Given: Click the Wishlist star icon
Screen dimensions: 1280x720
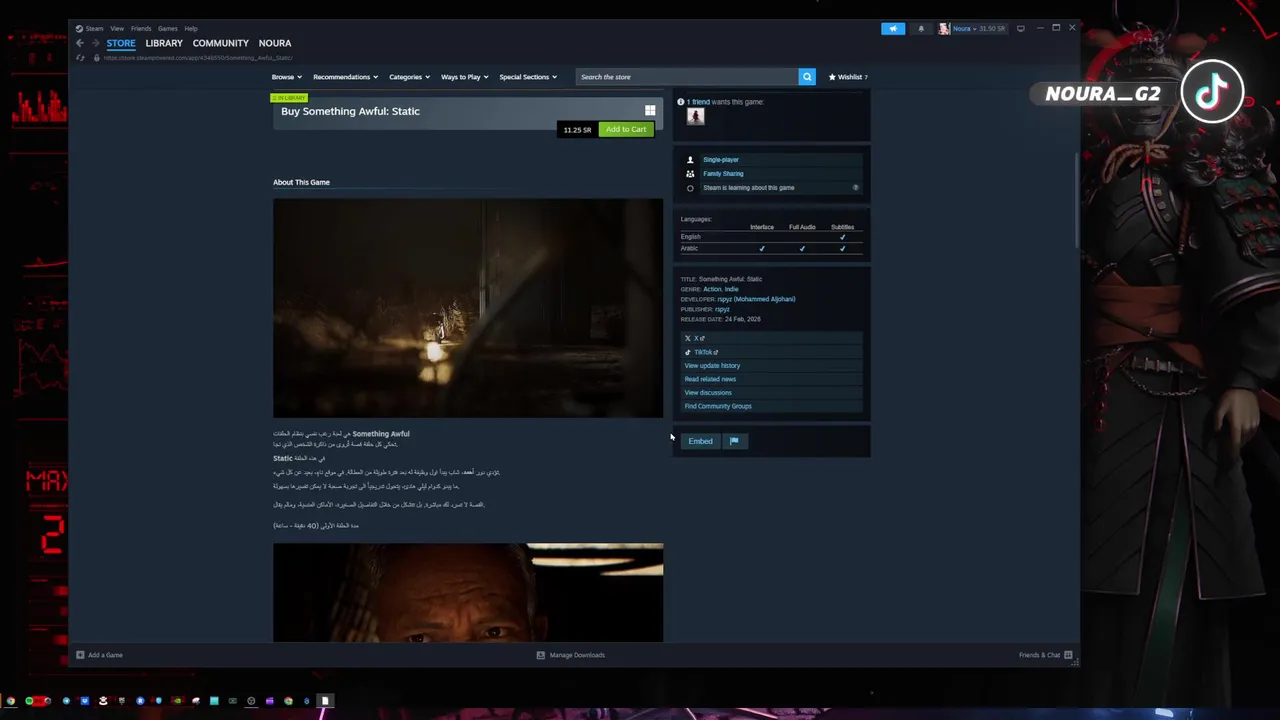Looking at the screenshot, I should (831, 77).
